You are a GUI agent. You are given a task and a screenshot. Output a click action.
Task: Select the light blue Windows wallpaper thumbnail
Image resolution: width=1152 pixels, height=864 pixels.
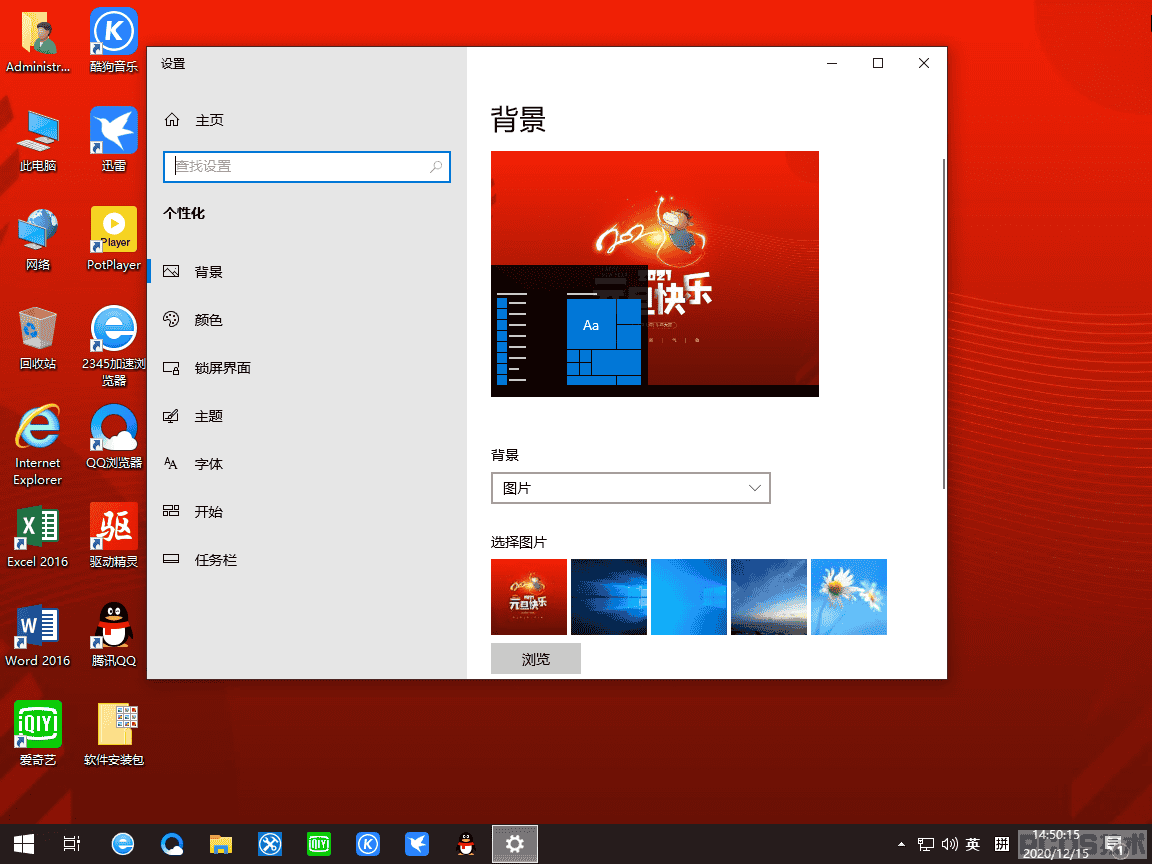[x=689, y=597]
